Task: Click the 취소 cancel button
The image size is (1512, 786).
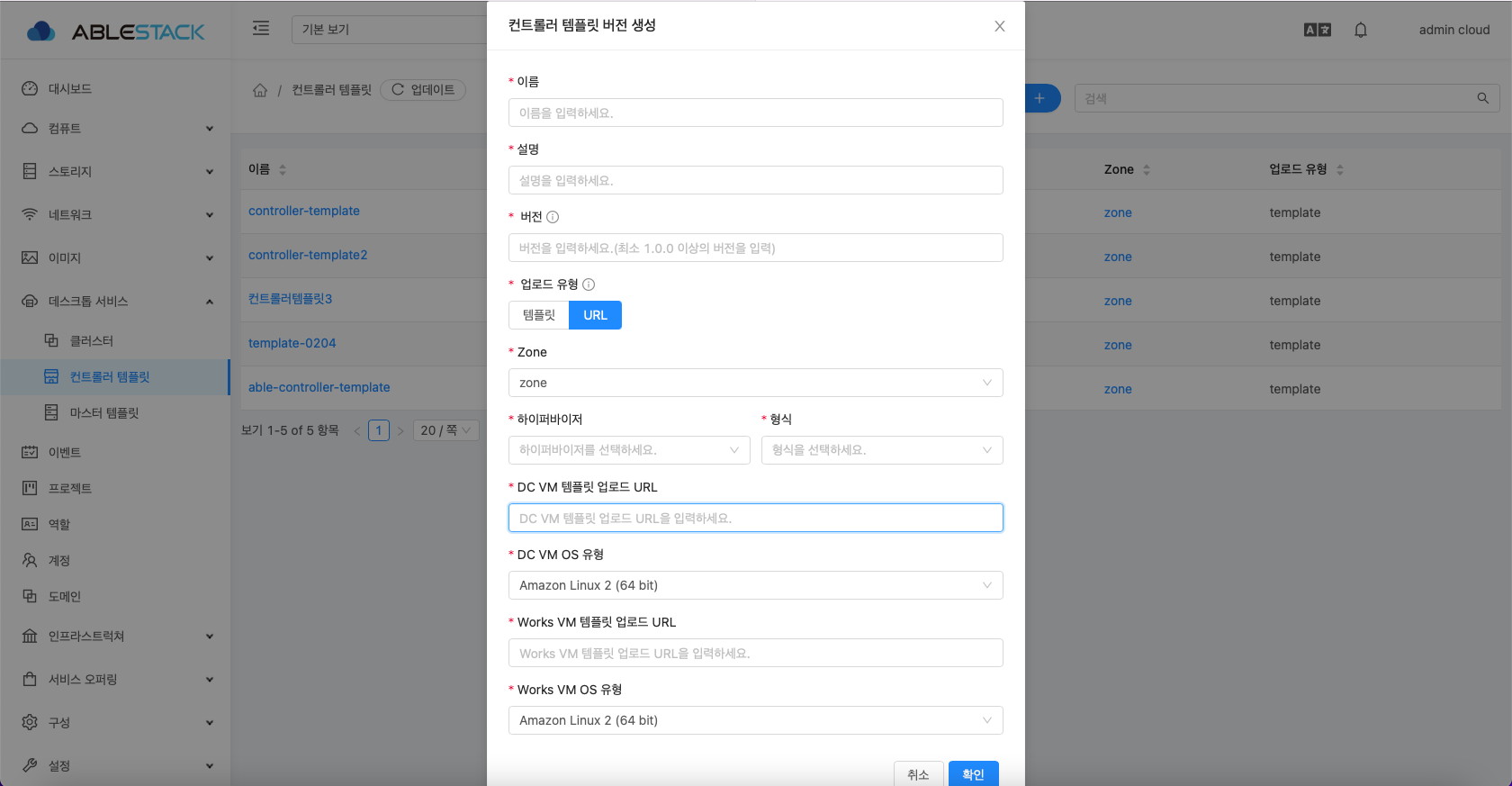Action: pyautogui.click(x=918, y=774)
